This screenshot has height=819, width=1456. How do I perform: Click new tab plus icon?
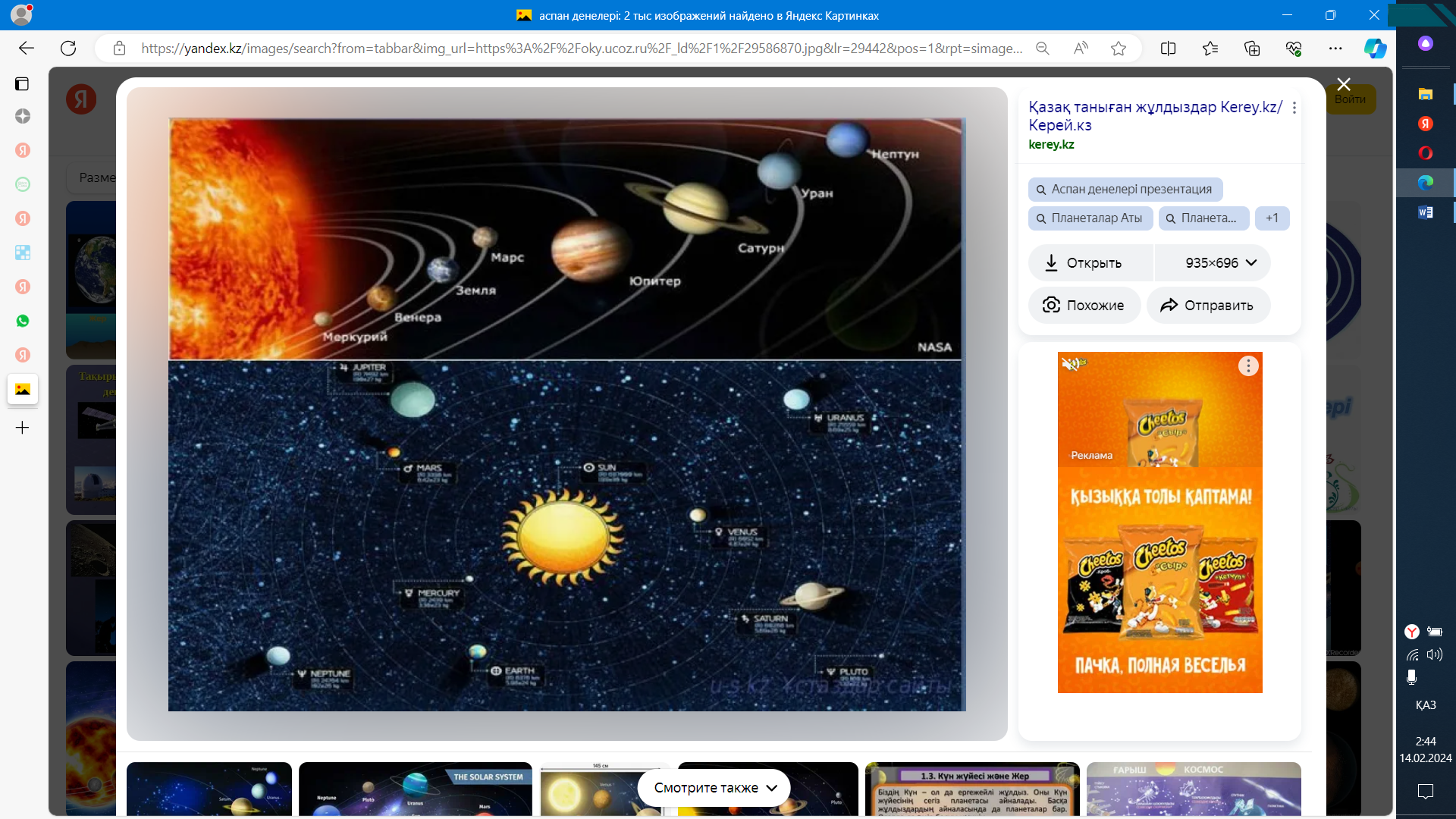pos(23,428)
